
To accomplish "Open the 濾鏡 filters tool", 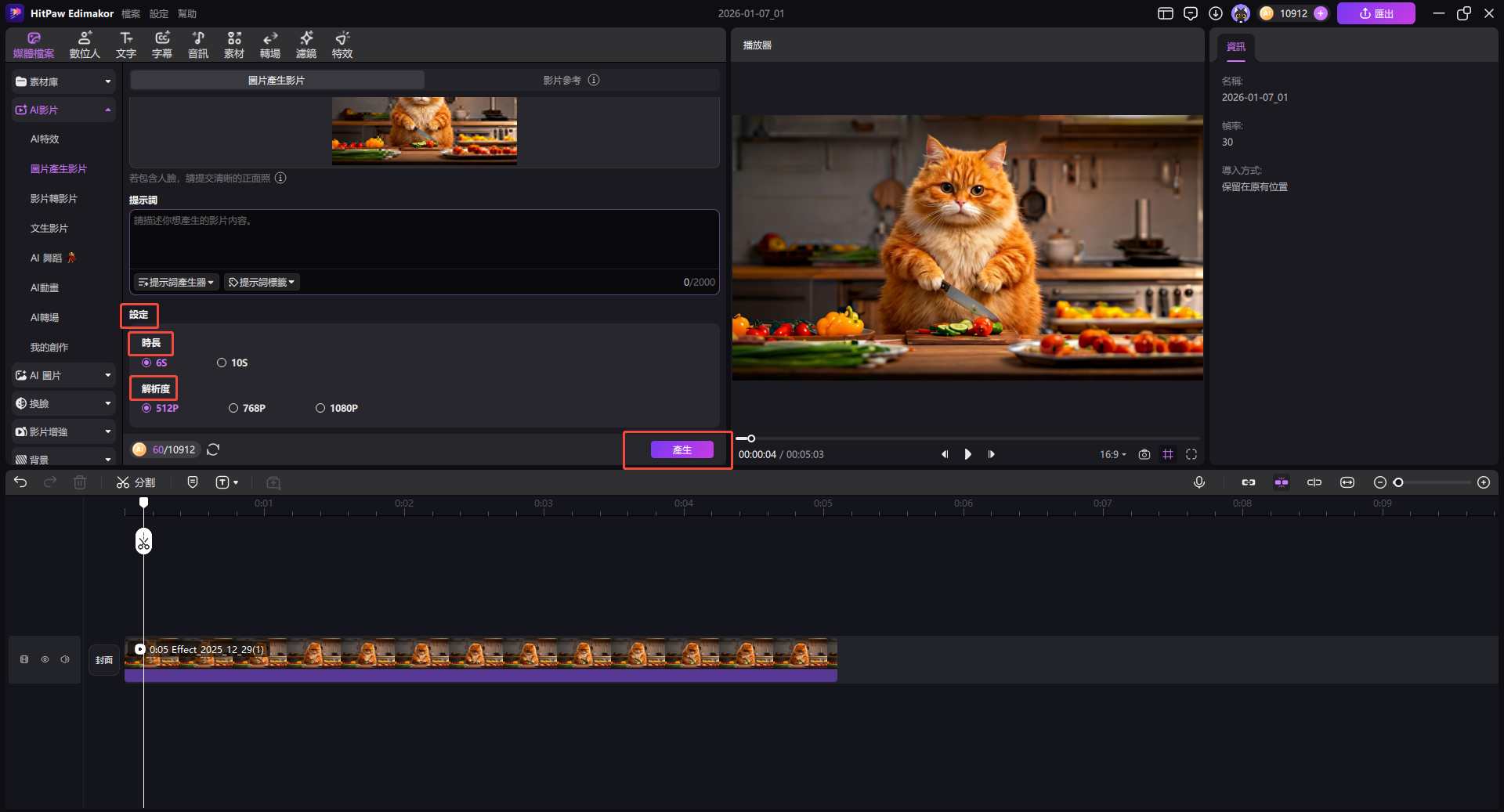I will 305,45.
